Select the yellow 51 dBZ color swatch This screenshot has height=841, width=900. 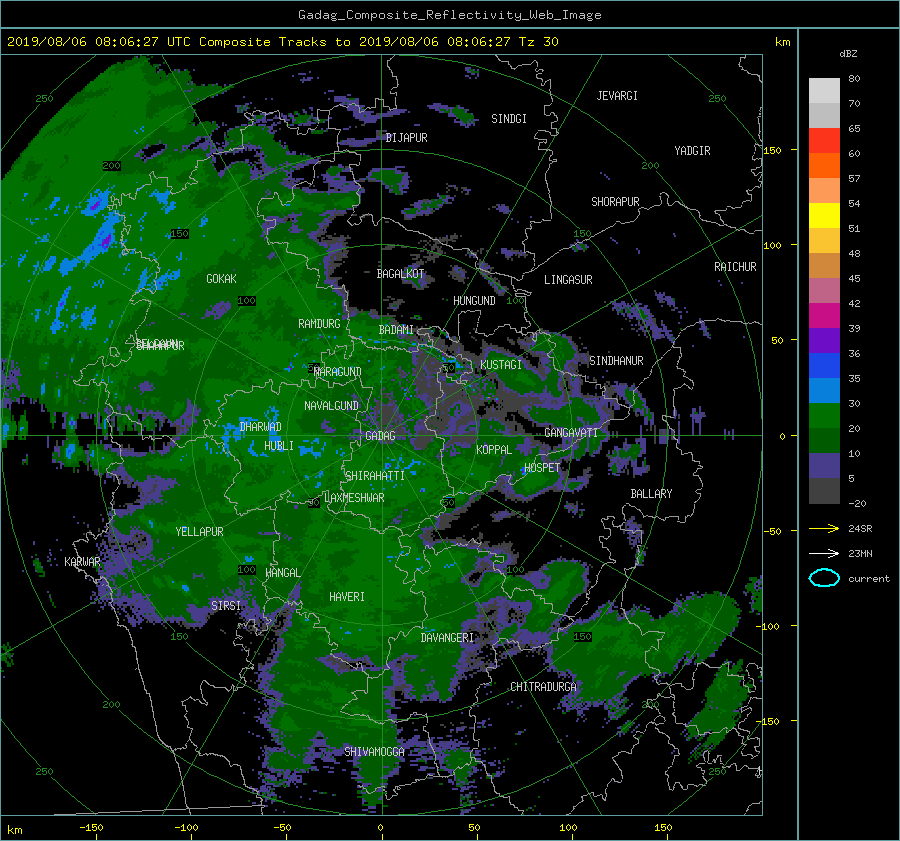[x=824, y=216]
